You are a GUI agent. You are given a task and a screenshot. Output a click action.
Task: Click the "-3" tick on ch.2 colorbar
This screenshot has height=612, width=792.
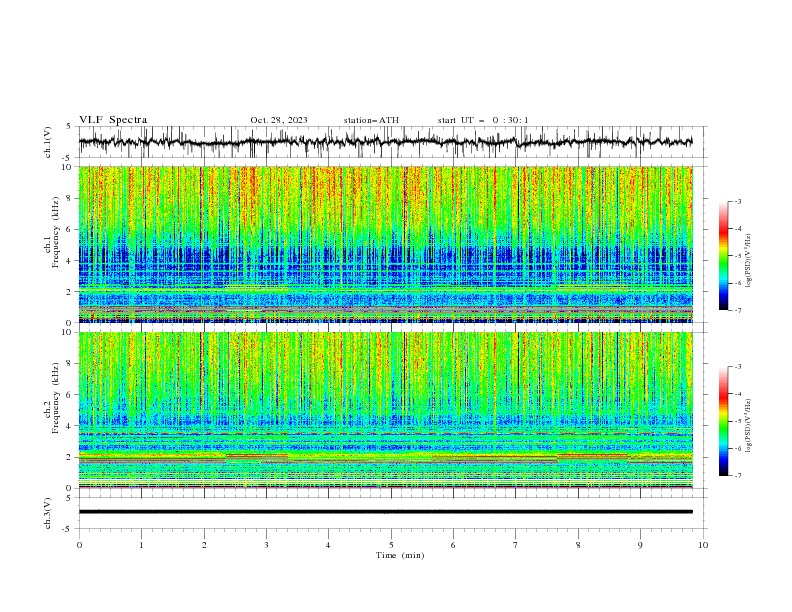[x=738, y=367]
